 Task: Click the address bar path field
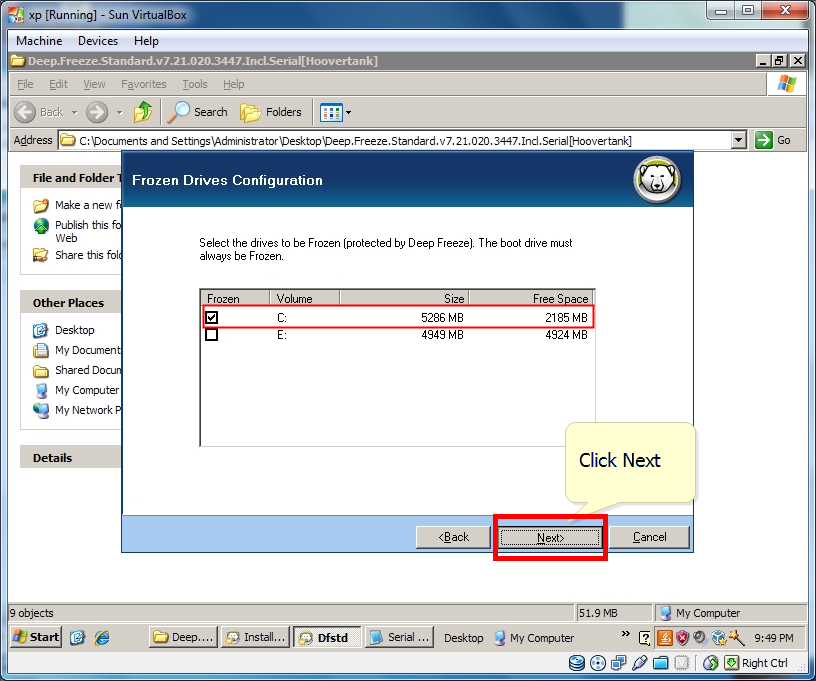[x=394, y=140]
